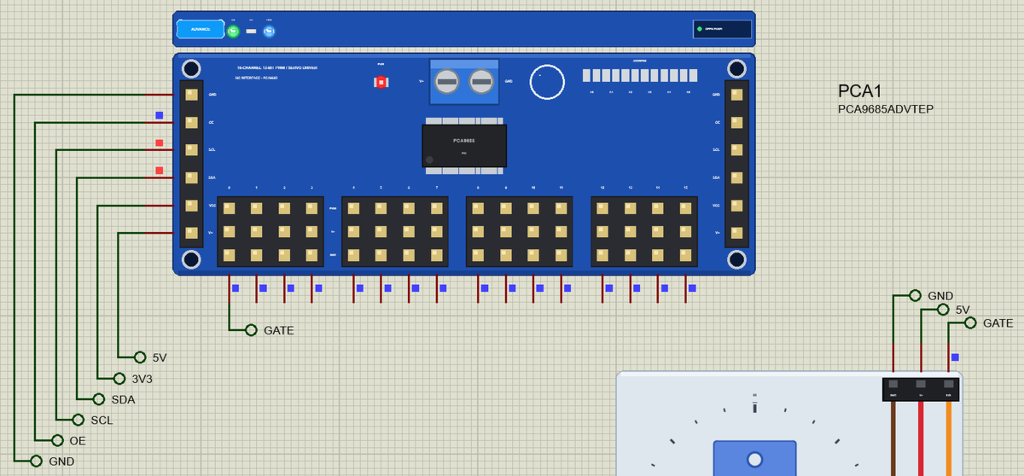1024x476 pixels.
Task: Click the red servo power wire
Action: 921,438
